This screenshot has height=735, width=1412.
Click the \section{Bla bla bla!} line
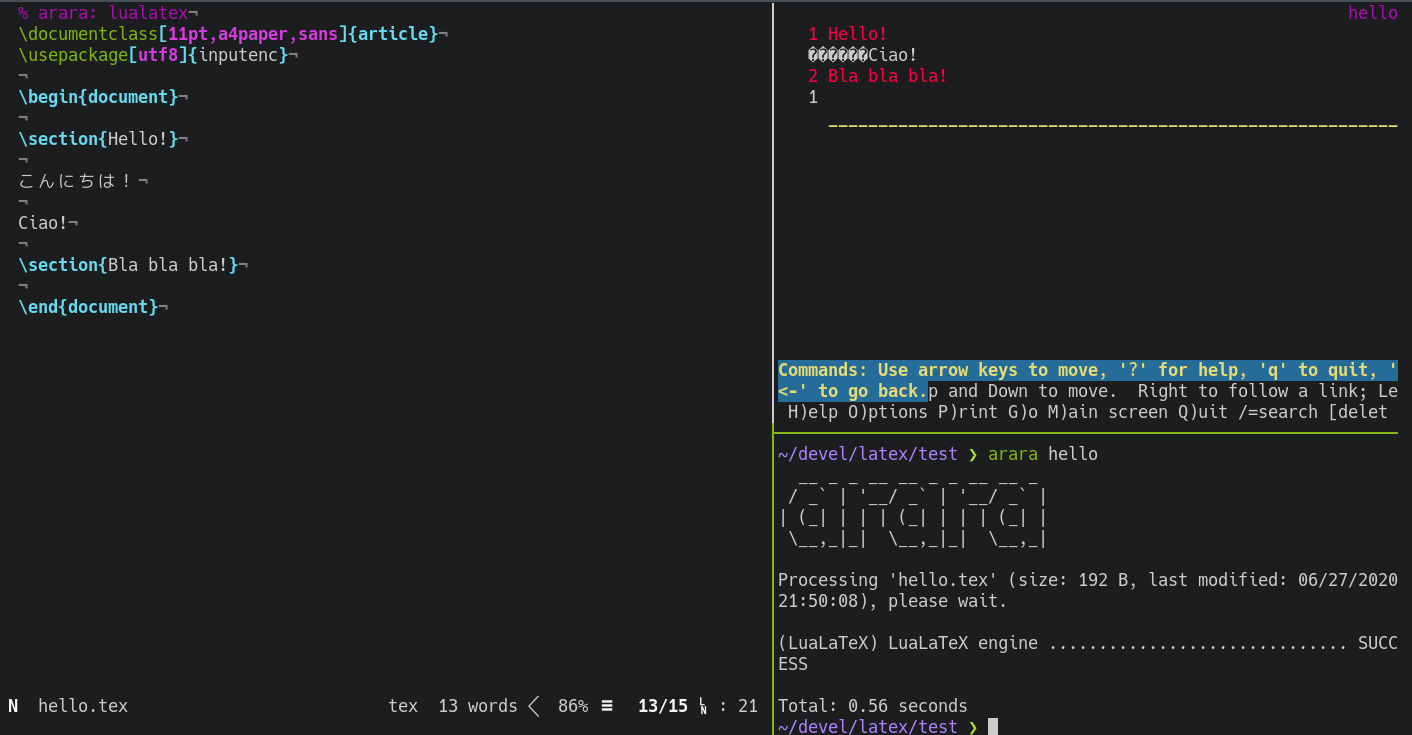[x=133, y=265]
